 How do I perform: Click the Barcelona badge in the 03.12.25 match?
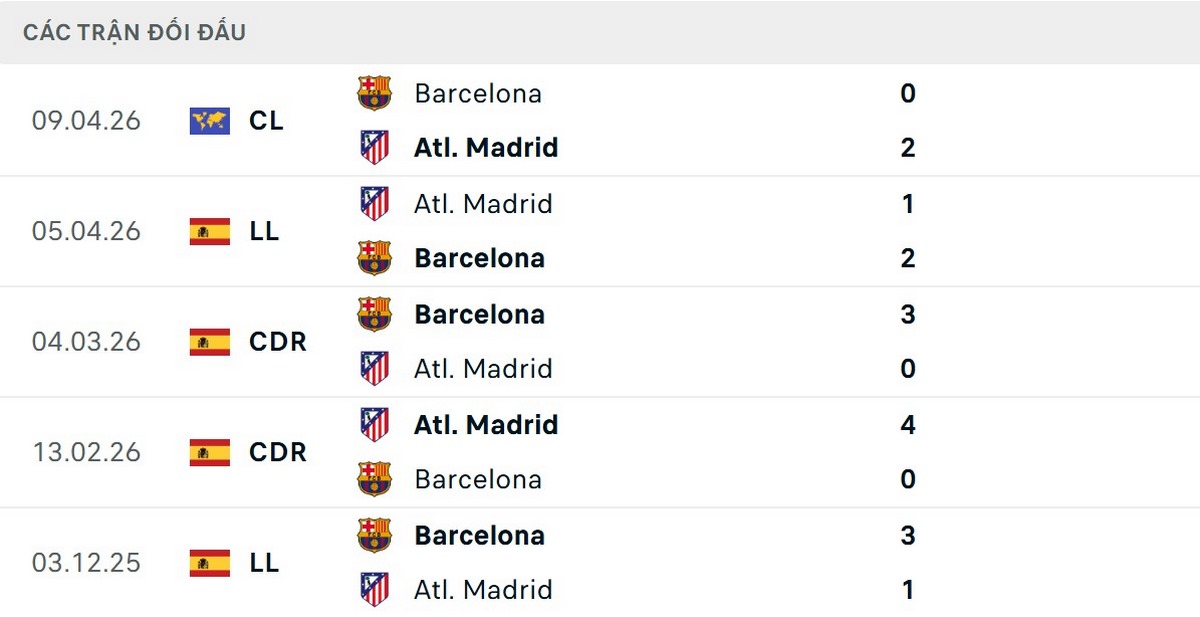374,535
